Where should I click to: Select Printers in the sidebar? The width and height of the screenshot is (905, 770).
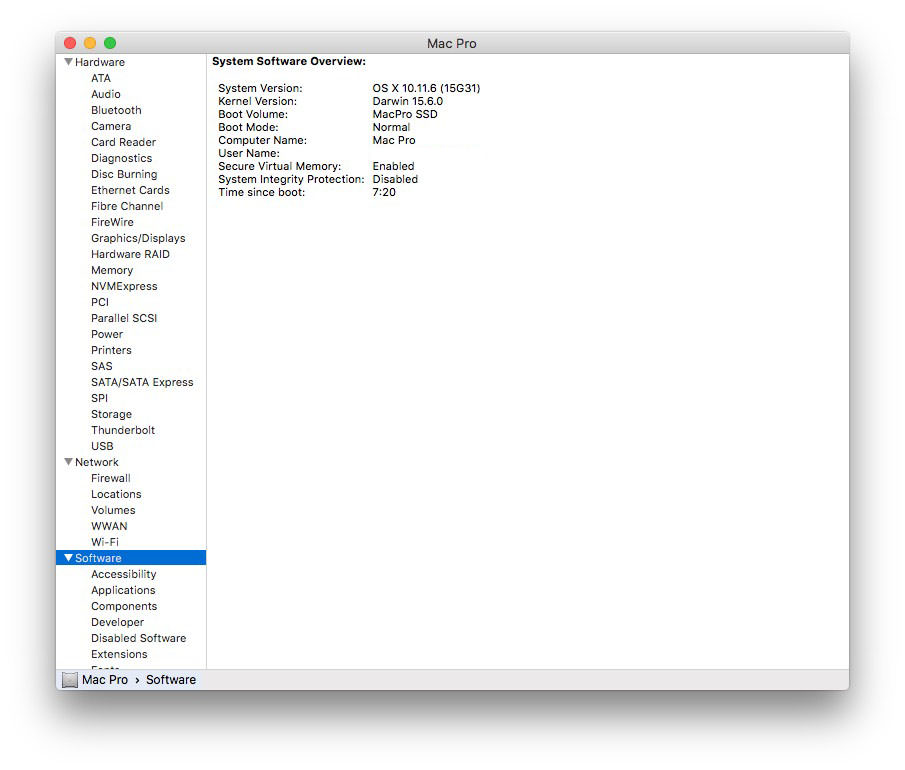click(x=111, y=350)
